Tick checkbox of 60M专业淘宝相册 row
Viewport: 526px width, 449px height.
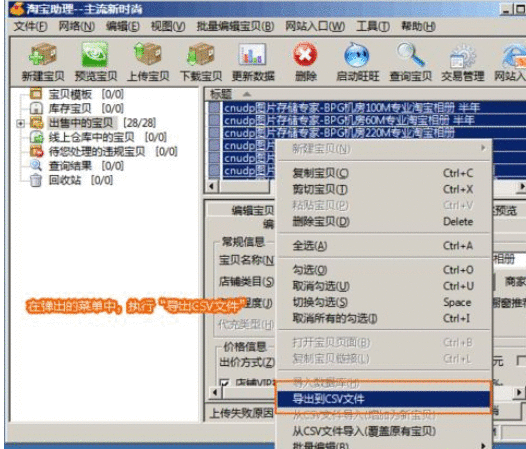214,120
